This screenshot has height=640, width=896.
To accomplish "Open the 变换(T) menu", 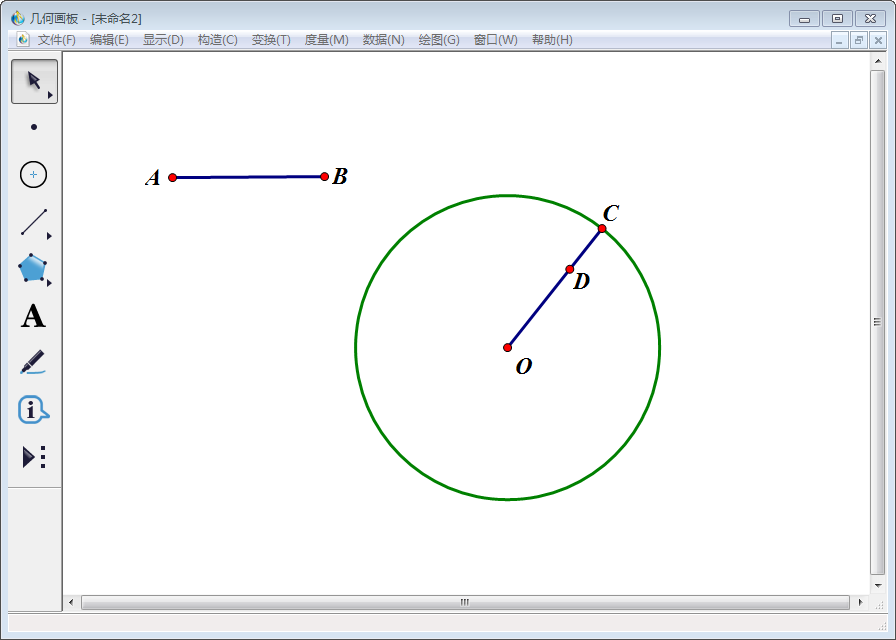I will [271, 40].
